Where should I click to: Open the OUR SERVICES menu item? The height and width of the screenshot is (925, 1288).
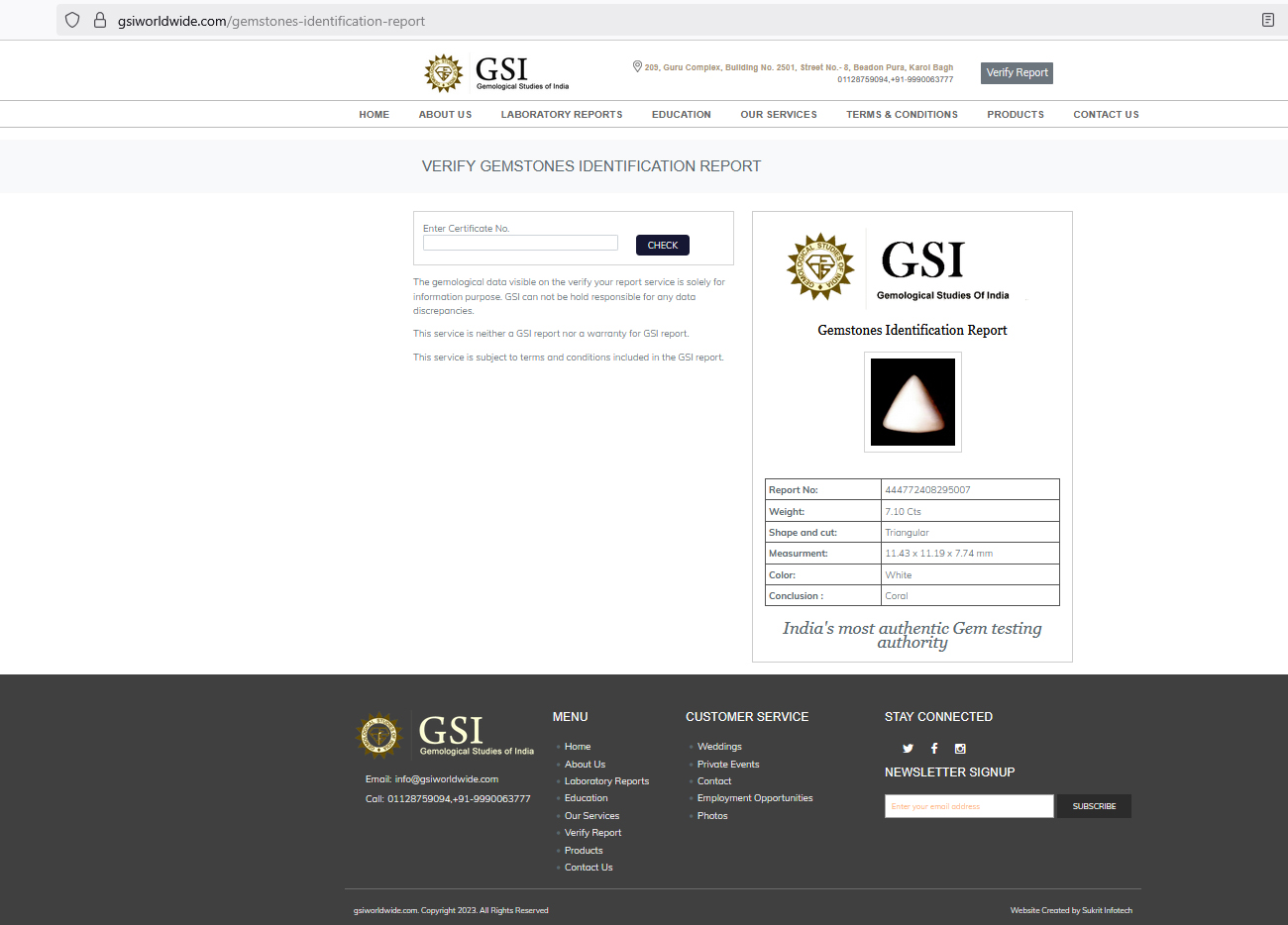coord(779,115)
